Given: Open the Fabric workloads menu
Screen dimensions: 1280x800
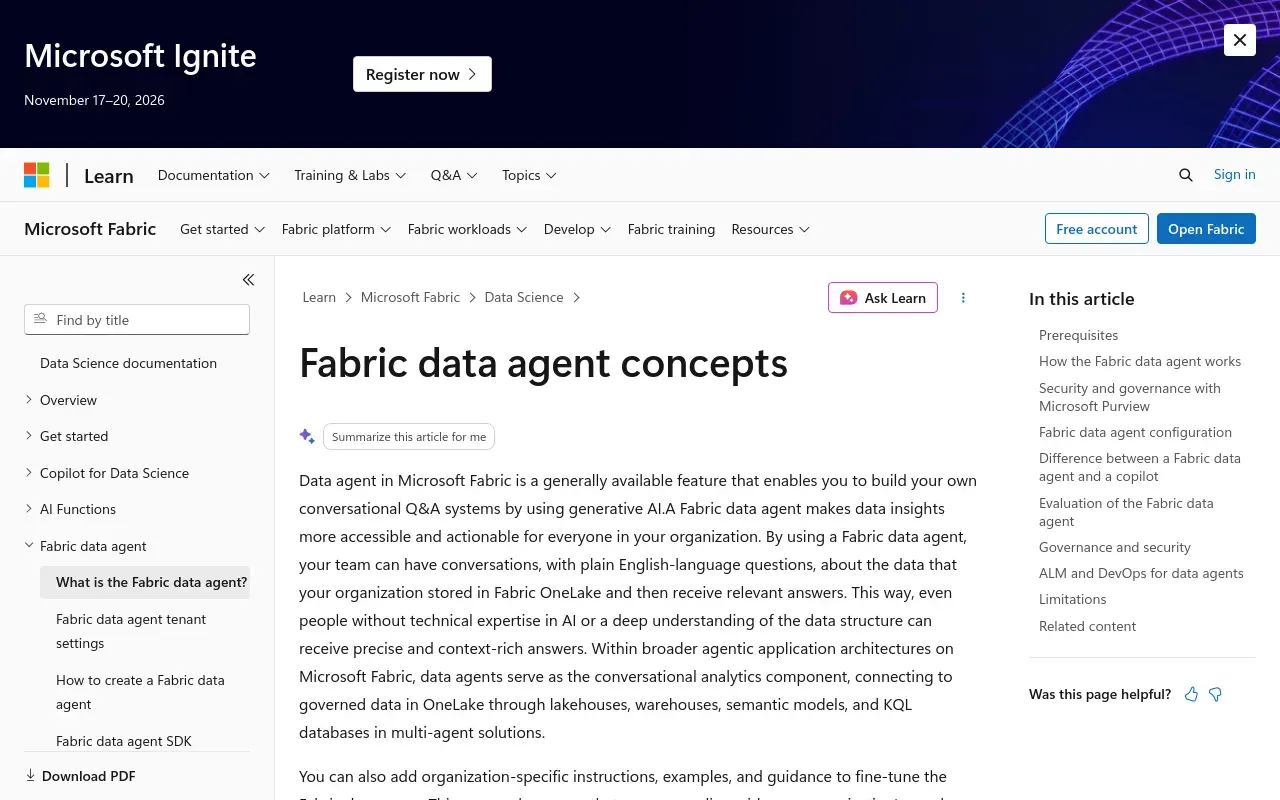Looking at the screenshot, I should point(467,229).
